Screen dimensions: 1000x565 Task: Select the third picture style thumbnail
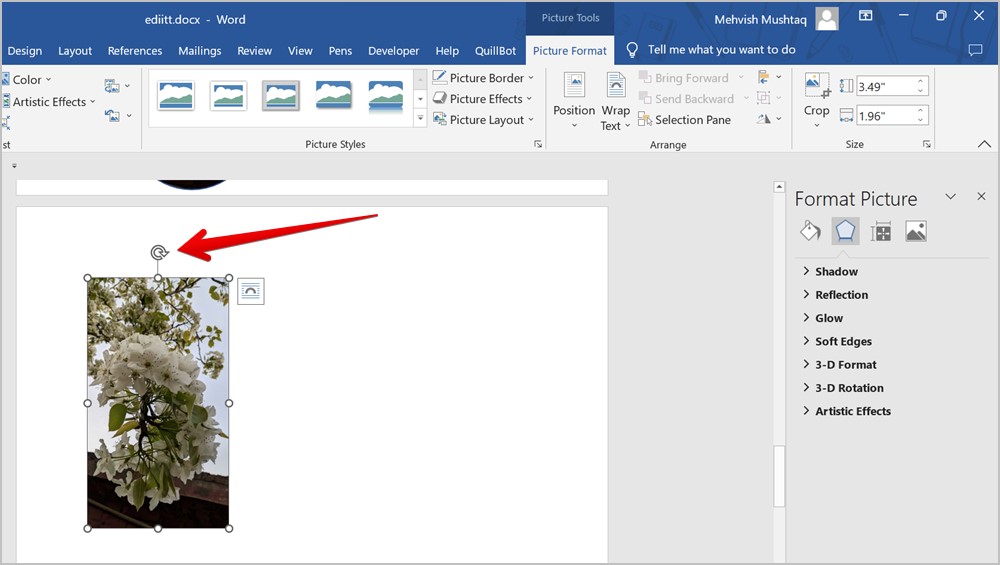(281, 96)
